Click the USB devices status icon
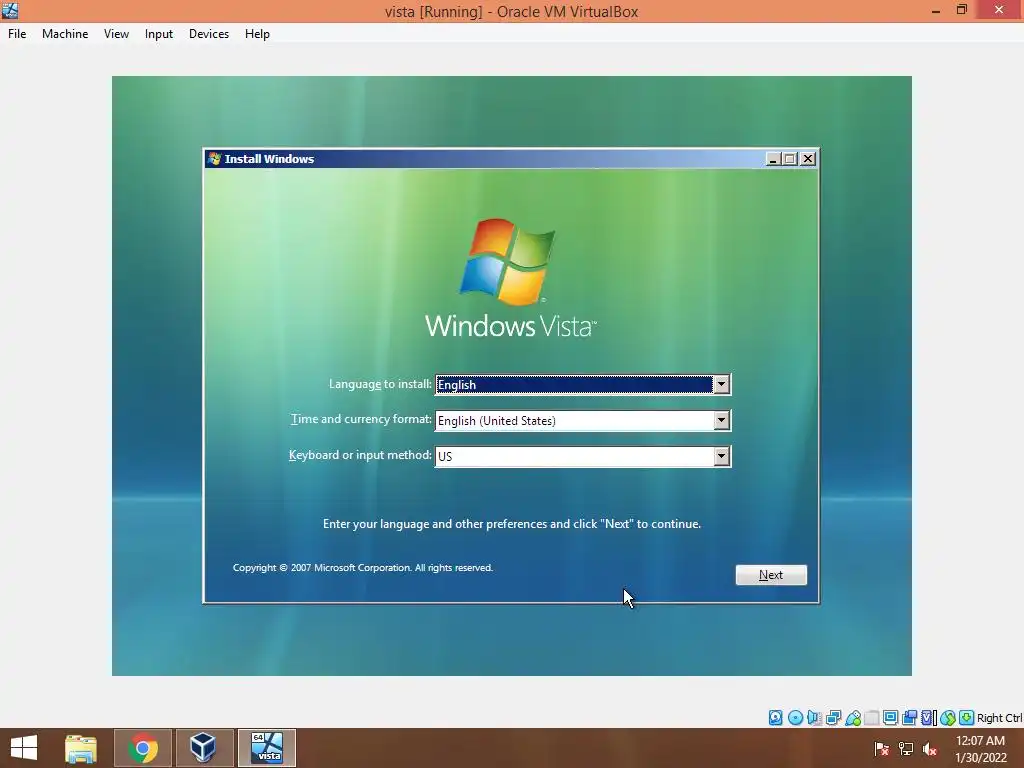The image size is (1024, 768). [x=853, y=718]
